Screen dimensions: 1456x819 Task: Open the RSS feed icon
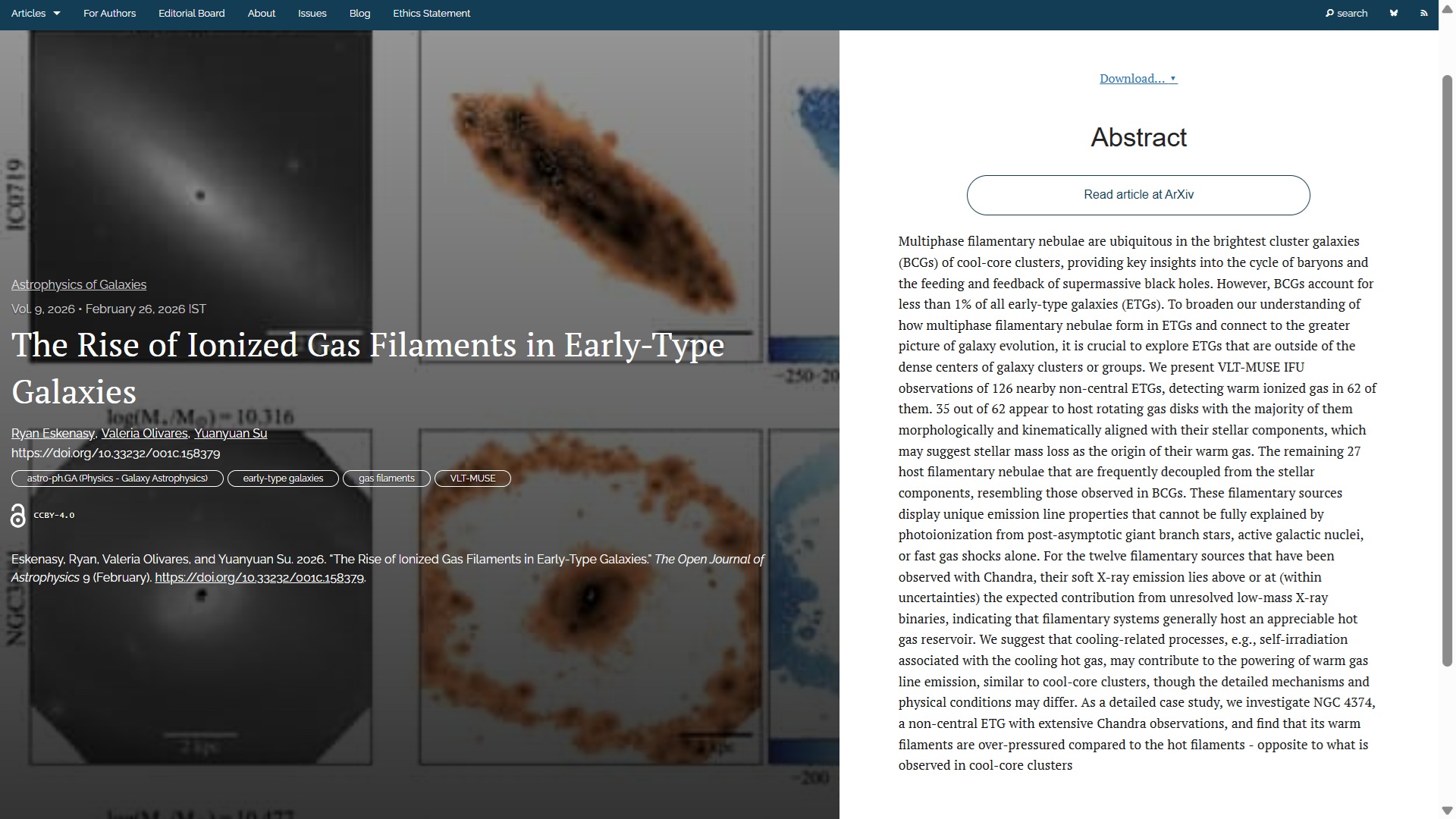pyautogui.click(x=1423, y=13)
